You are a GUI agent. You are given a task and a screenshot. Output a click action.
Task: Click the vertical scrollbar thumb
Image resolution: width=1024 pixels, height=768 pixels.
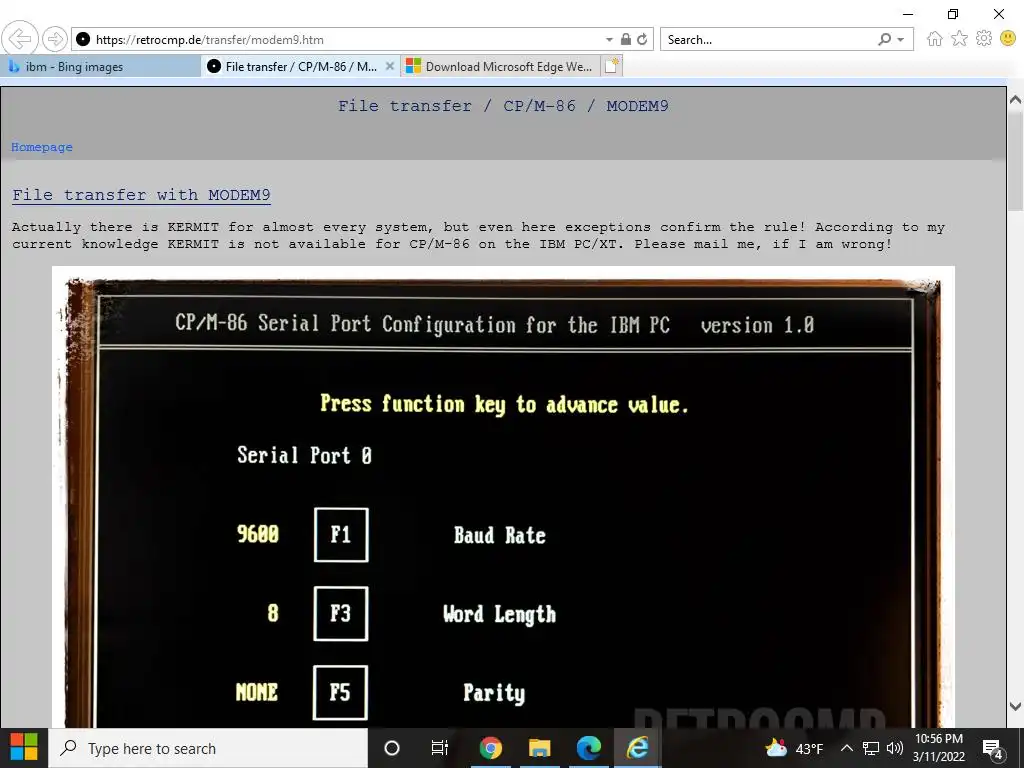click(x=1016, y=160)
